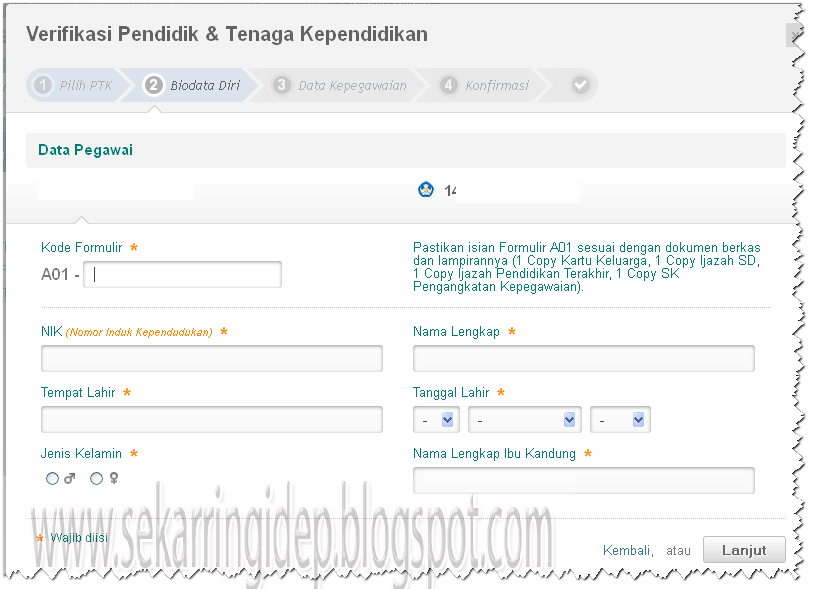Viewport: 814px width, 589px height.
Task: Click the ministry logo icon beside the employee number
Action: (x=427, y=189)
